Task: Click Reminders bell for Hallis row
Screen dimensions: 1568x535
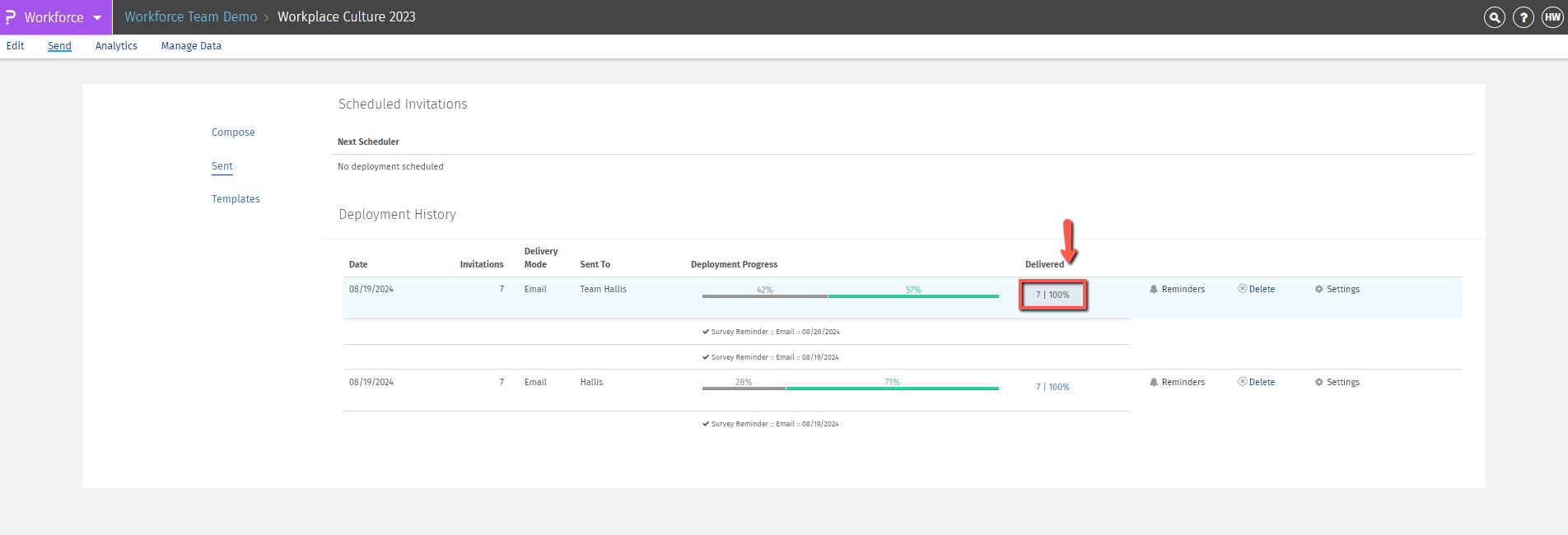Action: point(1154,382)
